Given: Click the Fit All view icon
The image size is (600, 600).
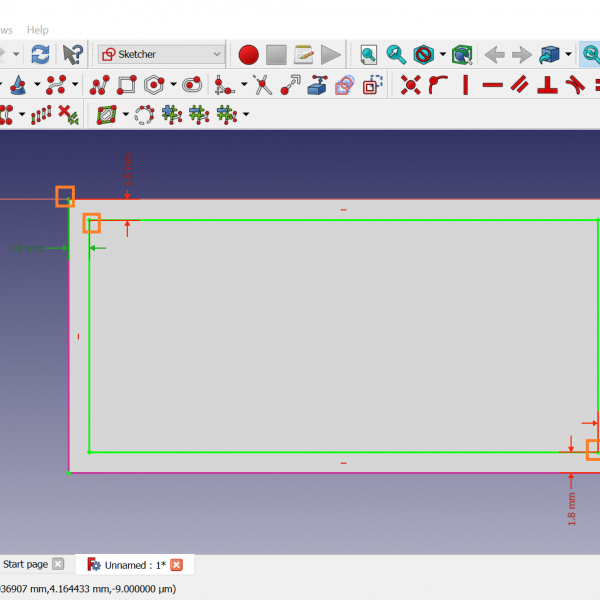Looking at the screenshot, I should [369, 54].
